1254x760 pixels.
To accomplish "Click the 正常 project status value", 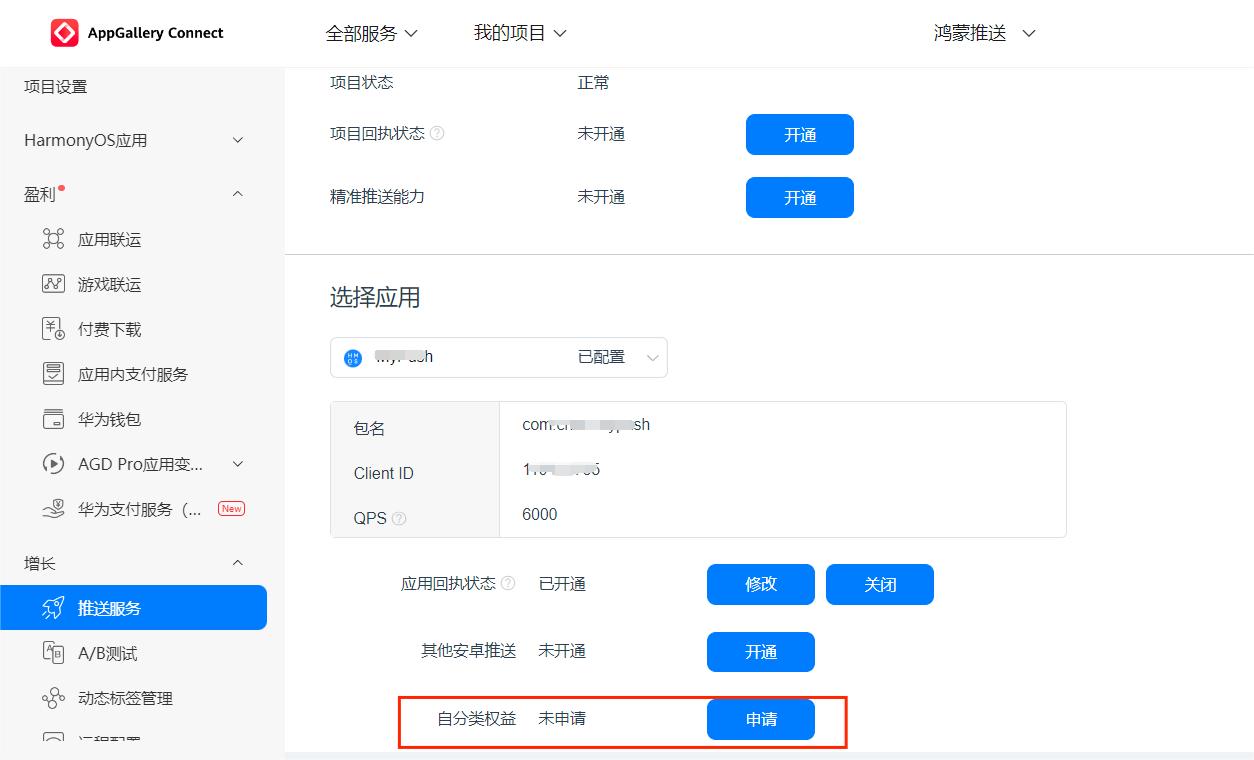I will click(593, 83).
